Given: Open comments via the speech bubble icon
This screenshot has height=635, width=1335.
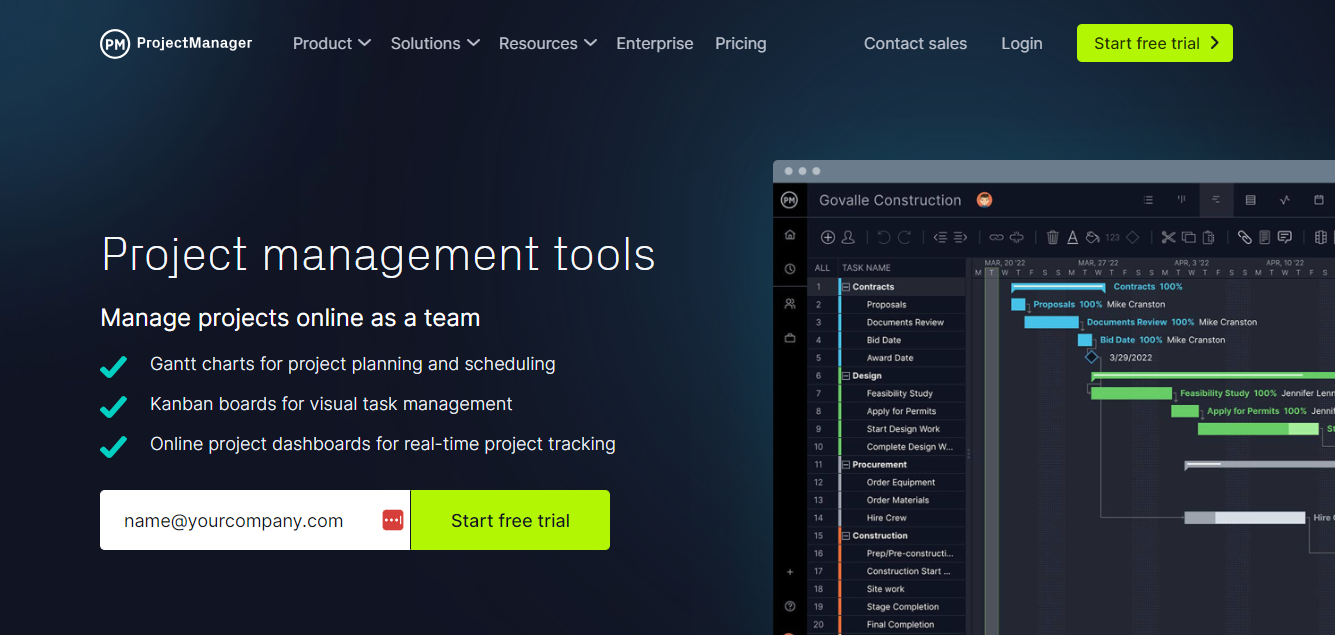Looking at the screenshot, I should (1285, 237).
